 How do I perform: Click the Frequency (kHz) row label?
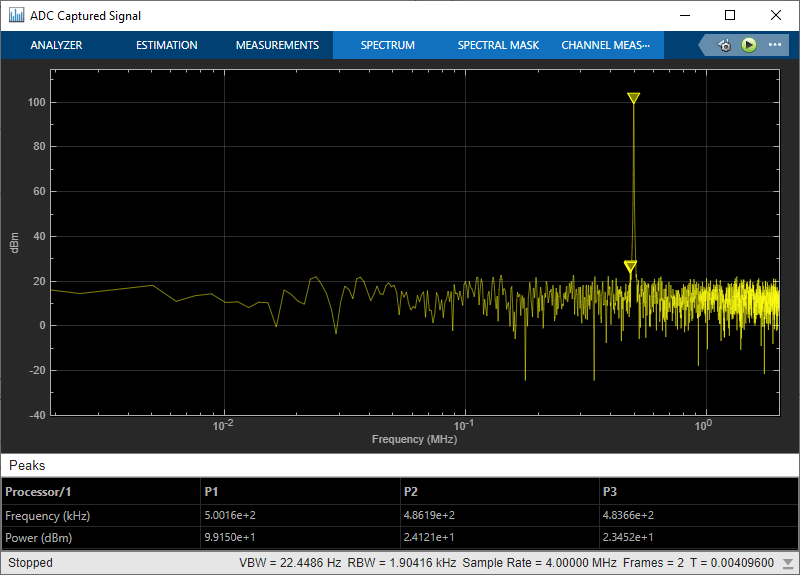pyautogui.click(x=47, y=516)
